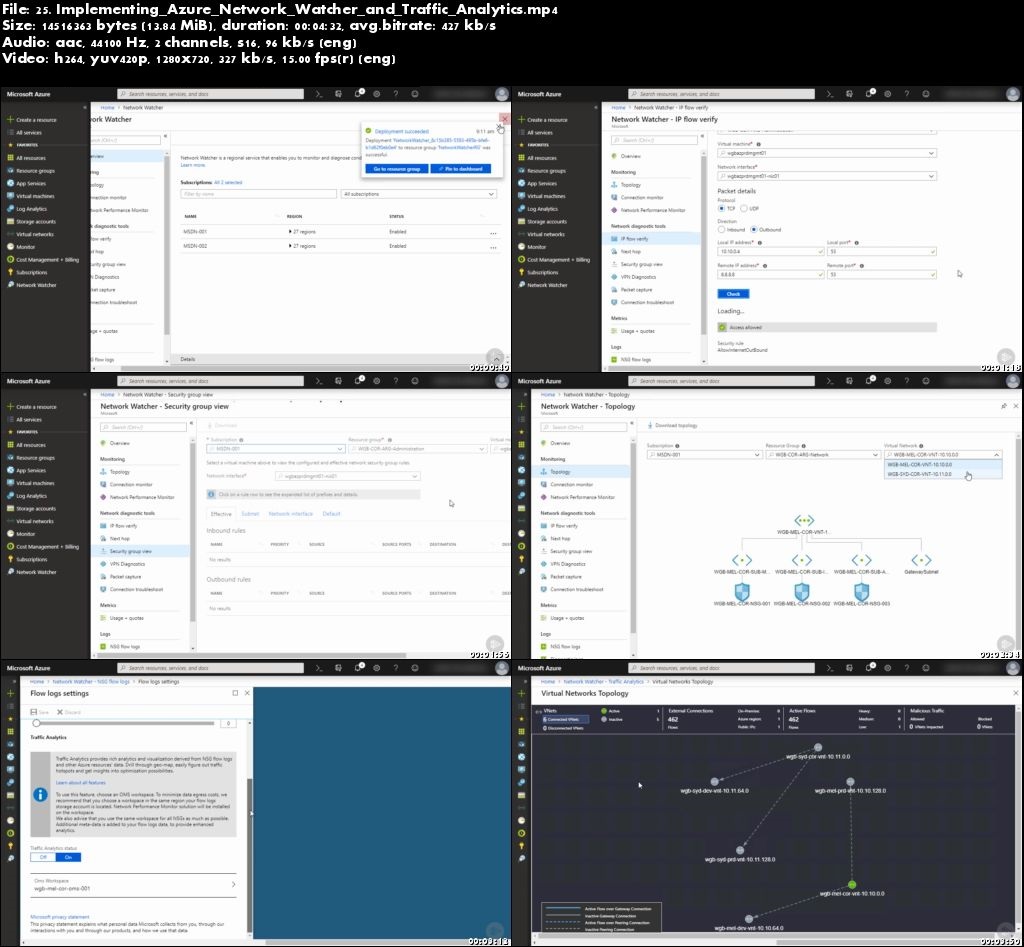
Task: Open the Oms Workspace chevron in Flow logs settings
Action: coord(234,885)
